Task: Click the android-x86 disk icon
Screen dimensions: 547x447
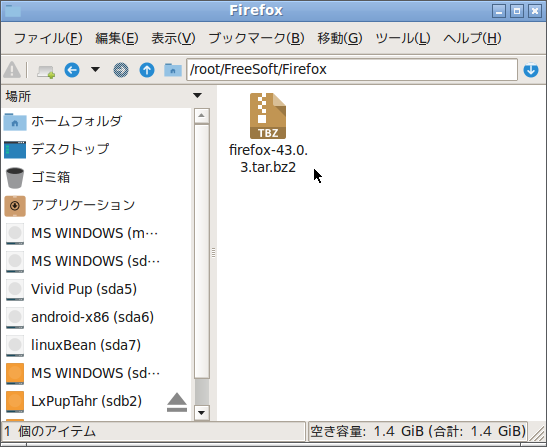Action: [x=15, y=318]
